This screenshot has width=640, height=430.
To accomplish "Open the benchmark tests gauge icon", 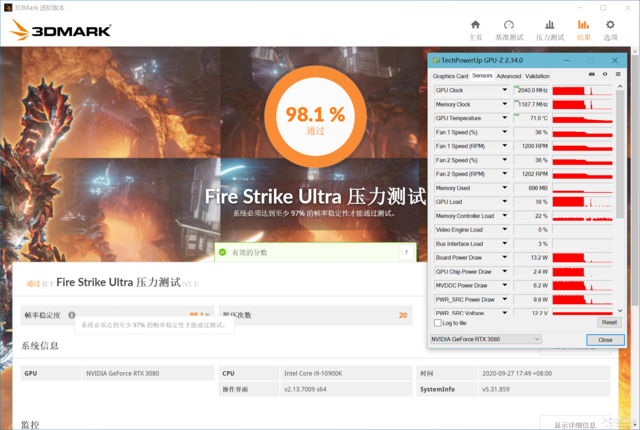I will click(x=509, y=25).
